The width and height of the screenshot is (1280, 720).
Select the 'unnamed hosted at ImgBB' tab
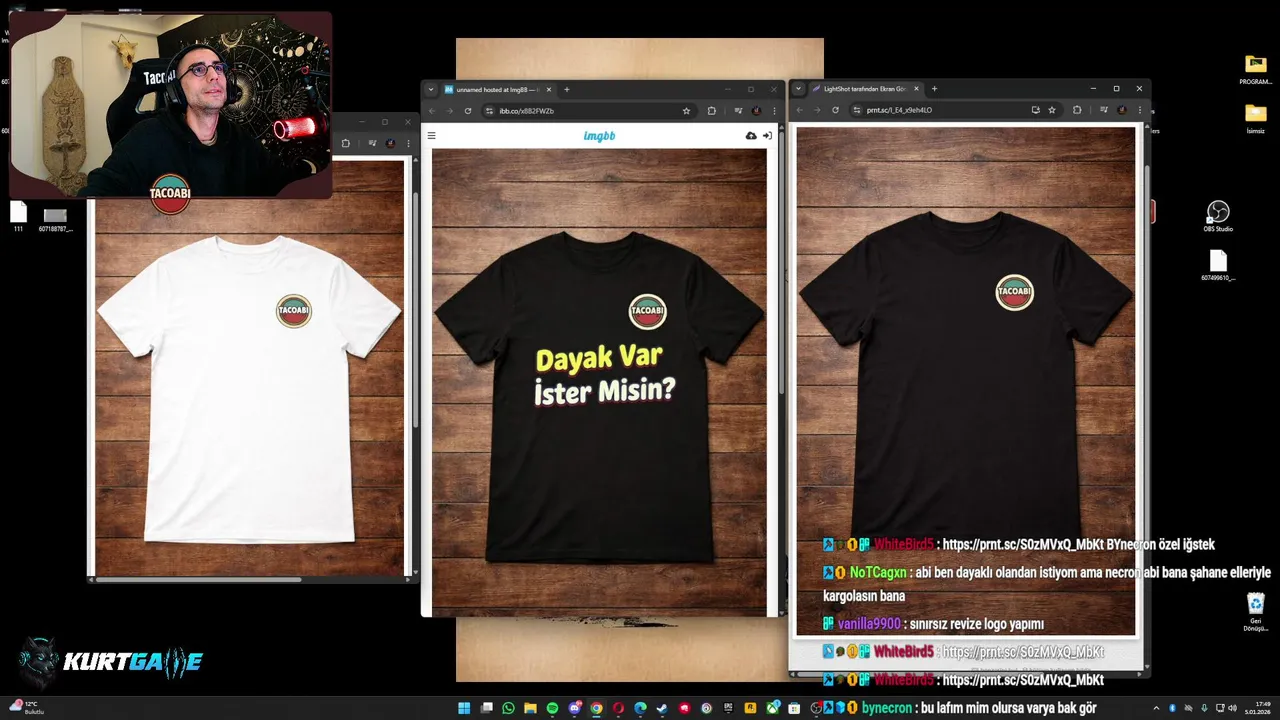496,90
